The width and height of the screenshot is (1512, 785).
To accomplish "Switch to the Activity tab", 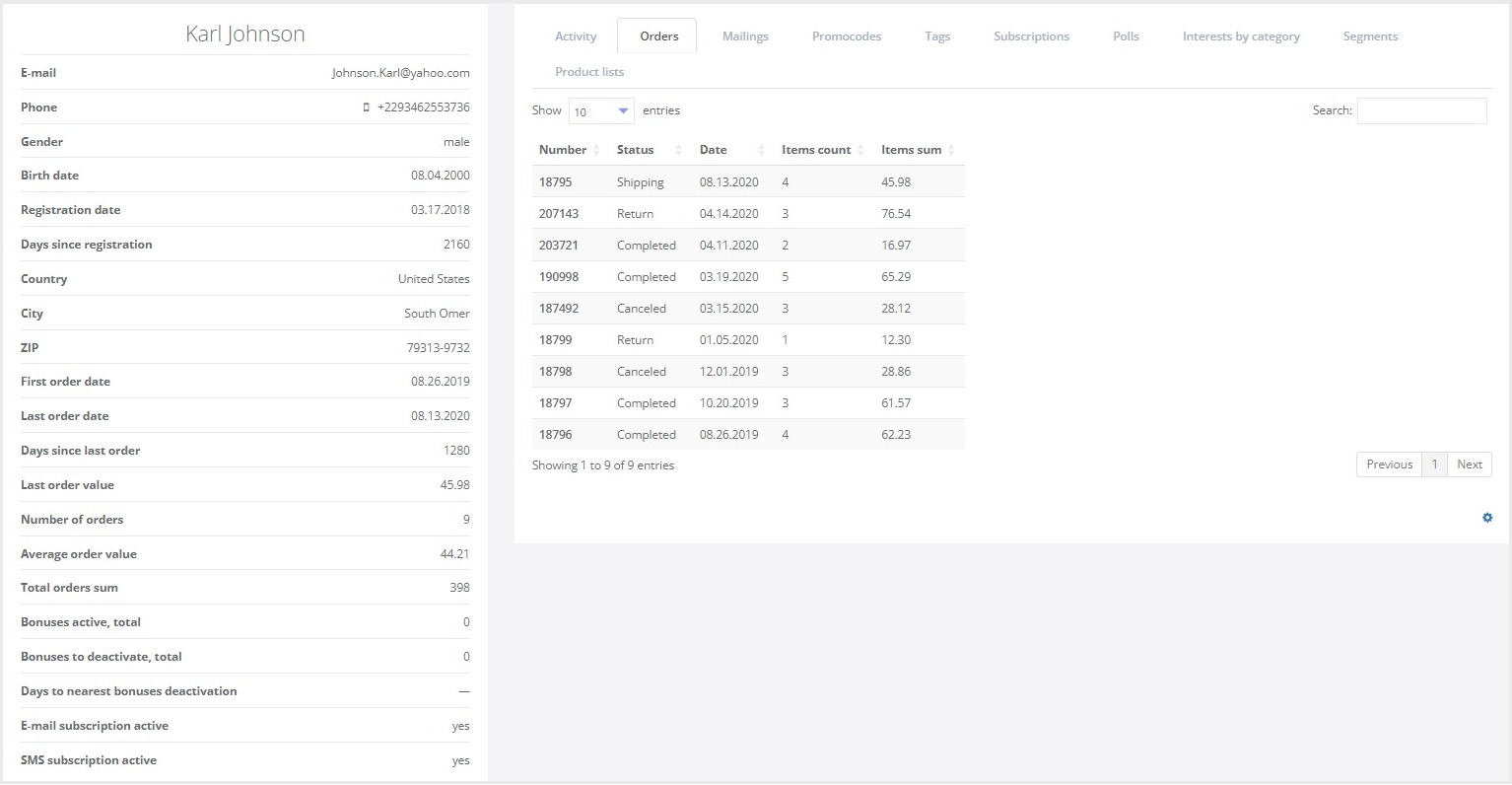I will (576, 36).
